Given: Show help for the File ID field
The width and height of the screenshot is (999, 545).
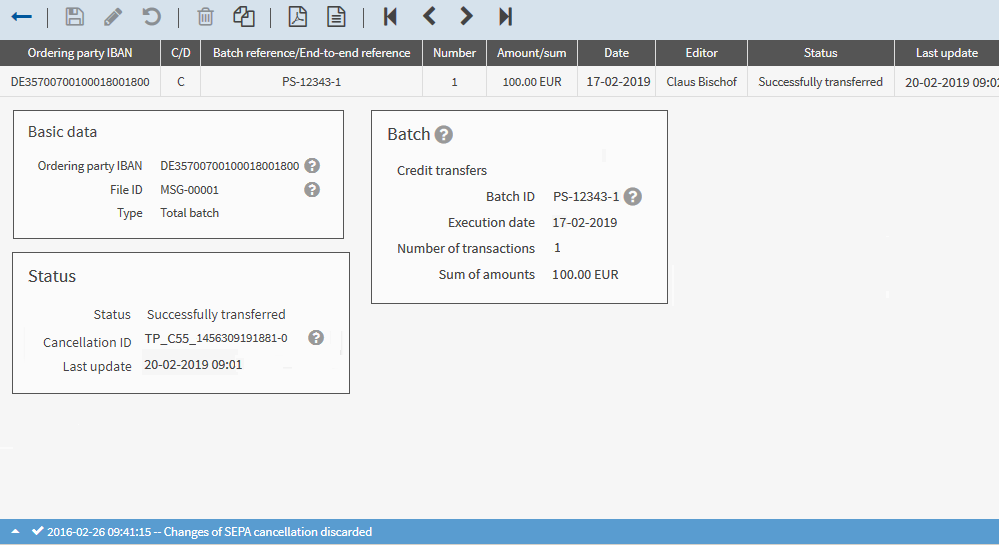Looking at the screenshot, I should (x=312, y=189).
